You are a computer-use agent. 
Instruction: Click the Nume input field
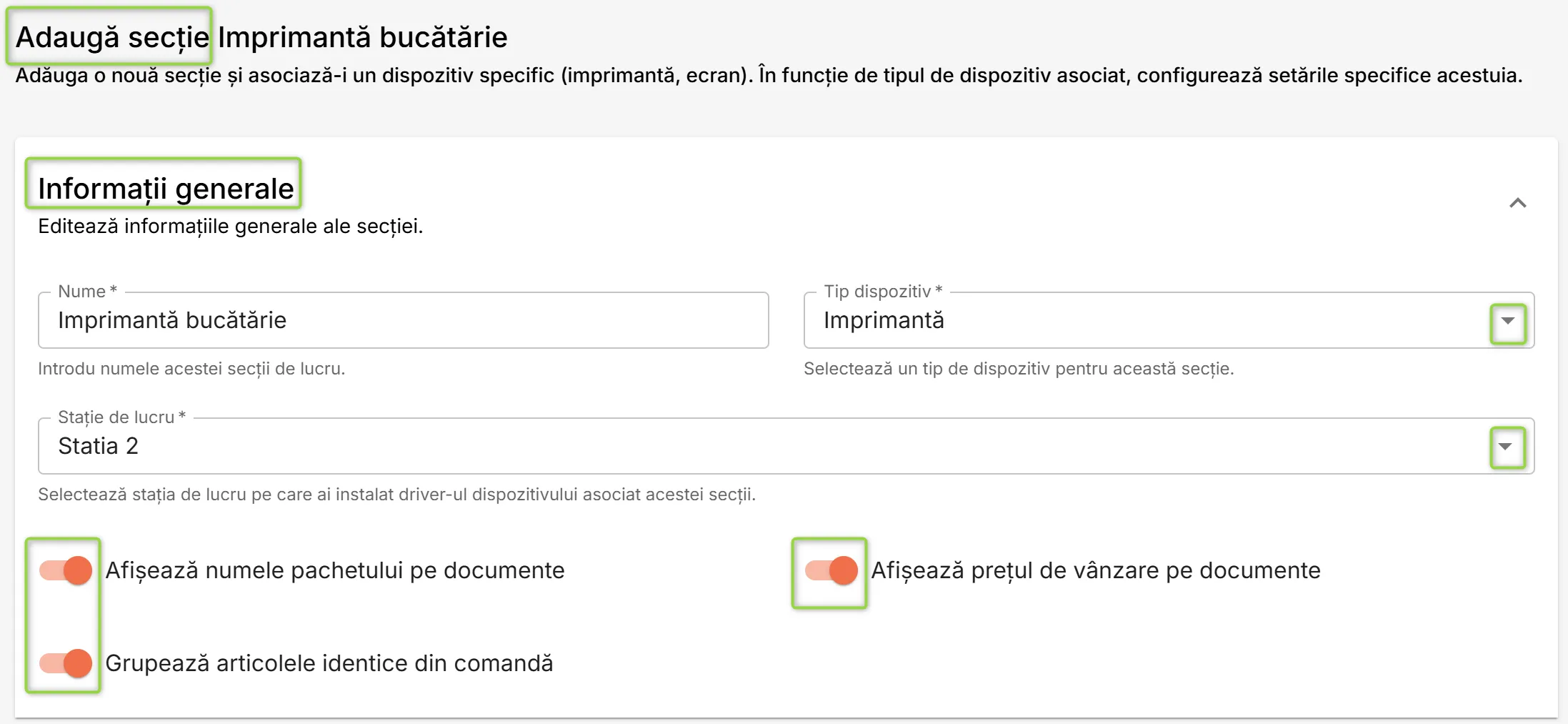[403, 320]
